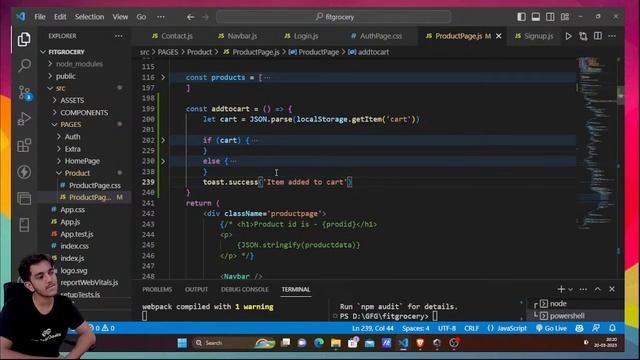Open the Explorer more actions ellipsis

click(118, 36)
